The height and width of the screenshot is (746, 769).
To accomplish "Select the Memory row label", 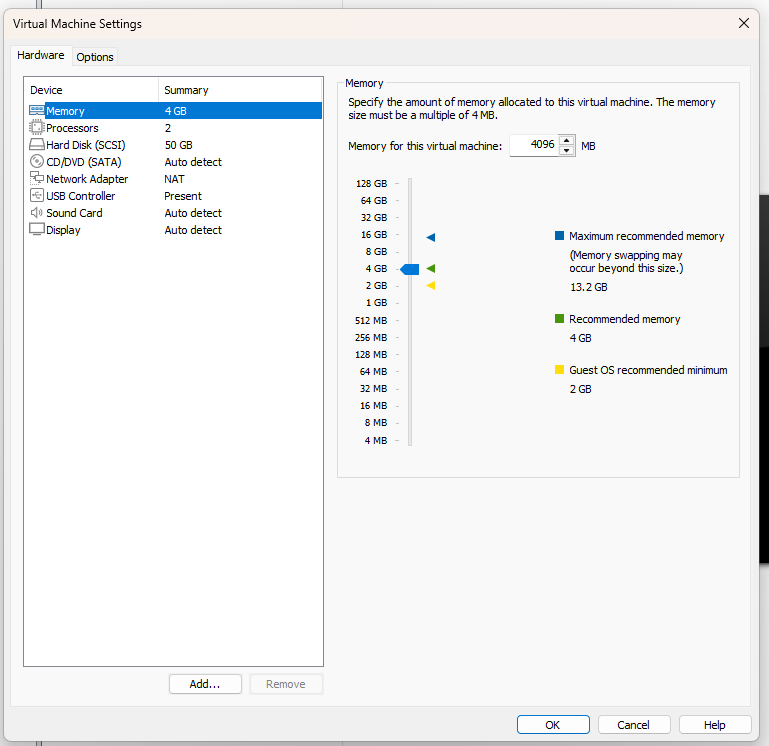I will (65, 111).
